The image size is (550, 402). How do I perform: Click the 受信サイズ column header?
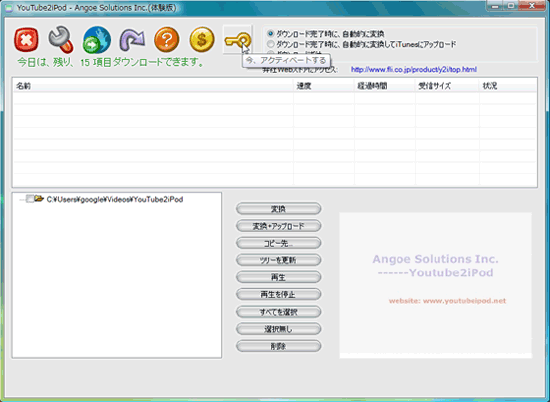tap(447, 86)
